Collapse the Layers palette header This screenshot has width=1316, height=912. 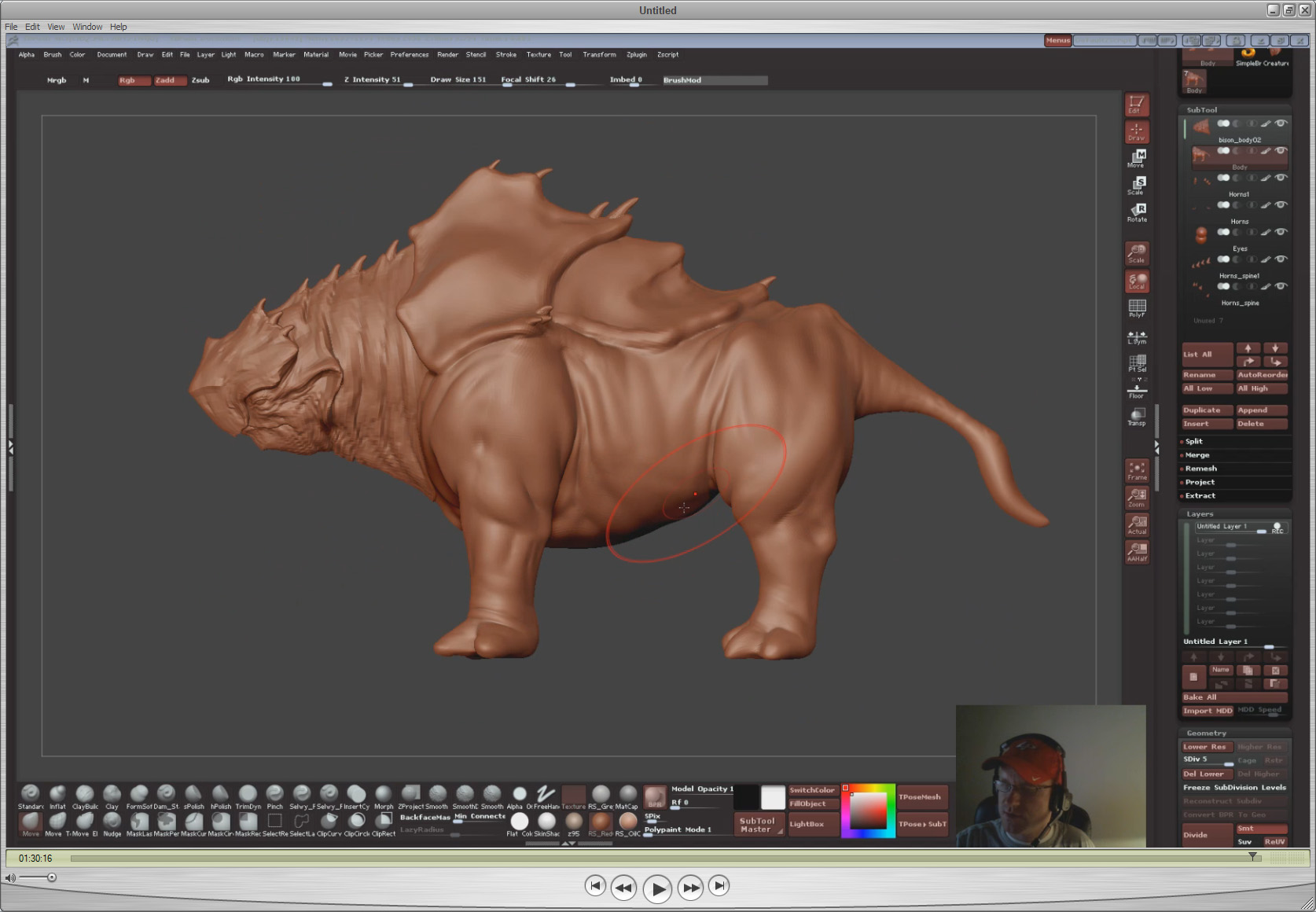point(1200,514)
